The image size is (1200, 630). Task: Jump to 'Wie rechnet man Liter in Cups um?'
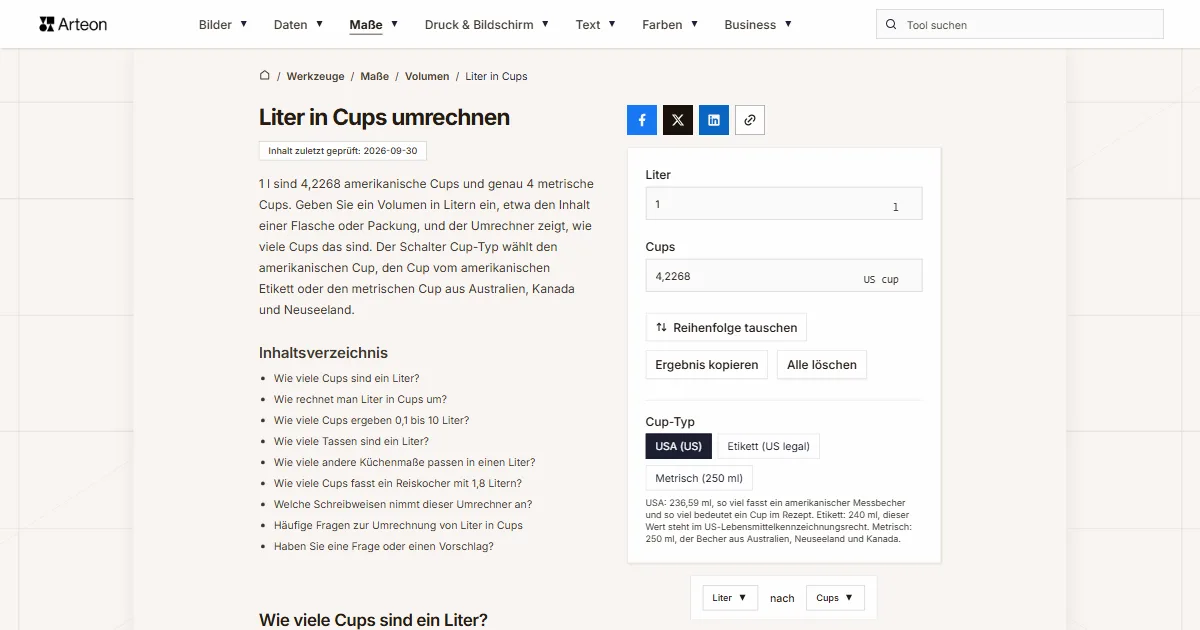[361, 399]
